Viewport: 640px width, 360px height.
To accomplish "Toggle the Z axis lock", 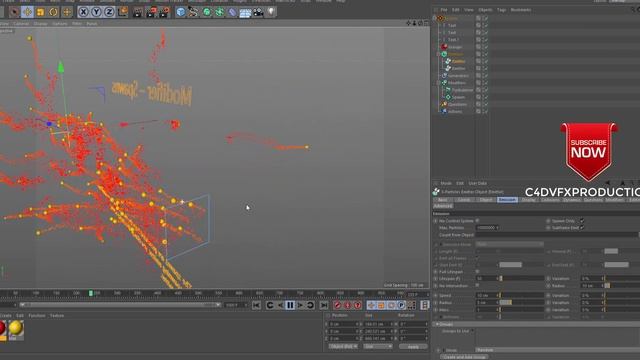I will point(109,12).
